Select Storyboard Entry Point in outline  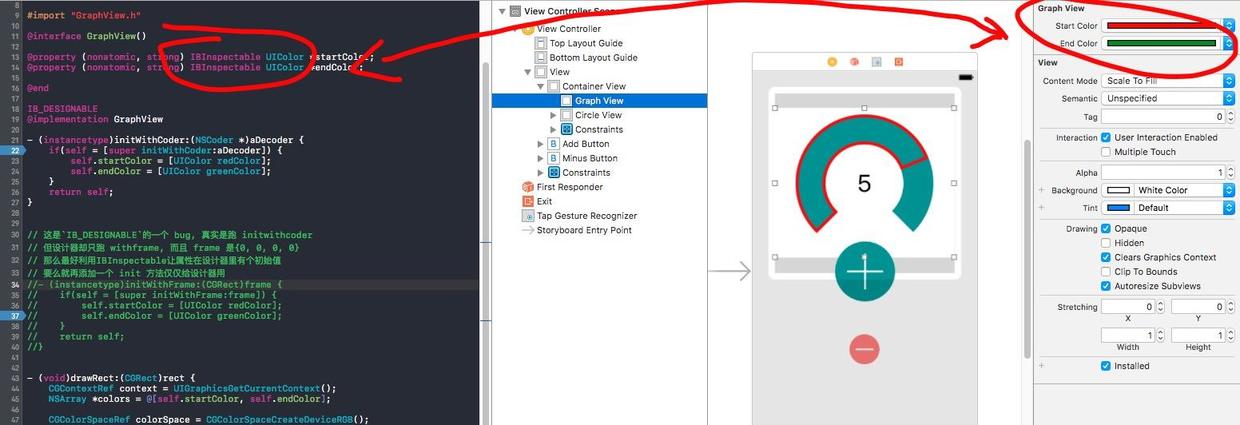[585, 230]
